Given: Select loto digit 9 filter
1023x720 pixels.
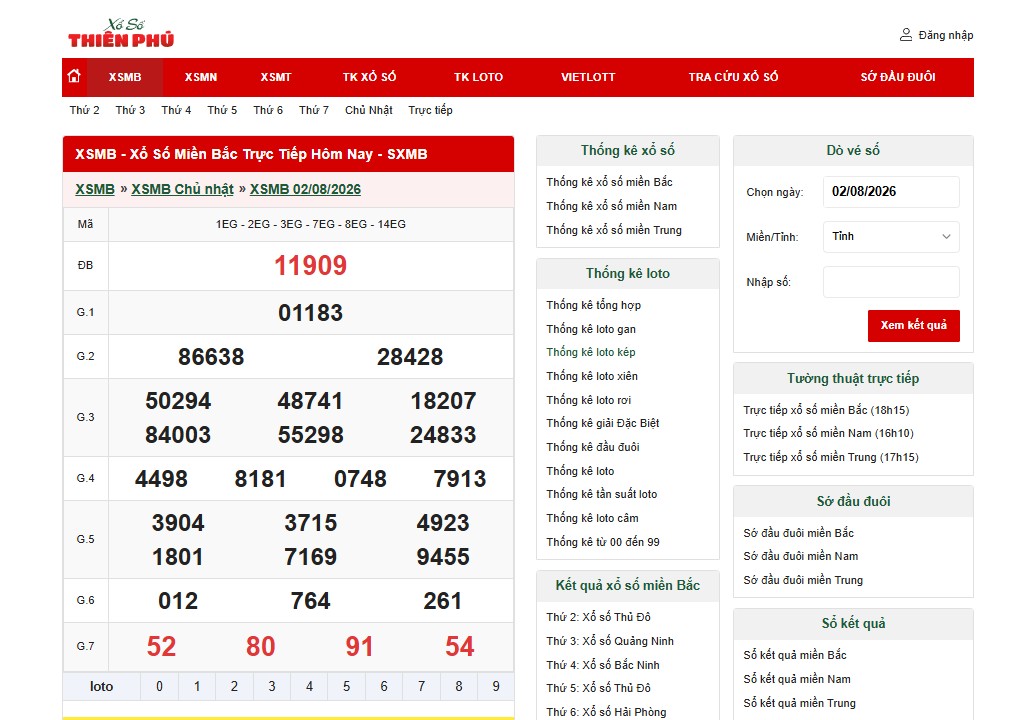Looking at the screenshot, I should (496, 687).
